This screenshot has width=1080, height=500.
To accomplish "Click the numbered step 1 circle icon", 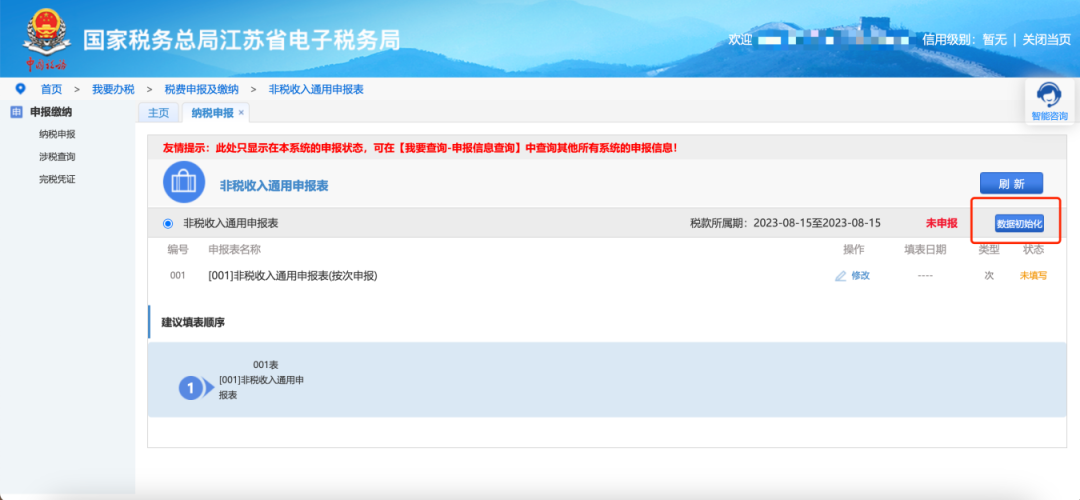I will pos(191,388).
